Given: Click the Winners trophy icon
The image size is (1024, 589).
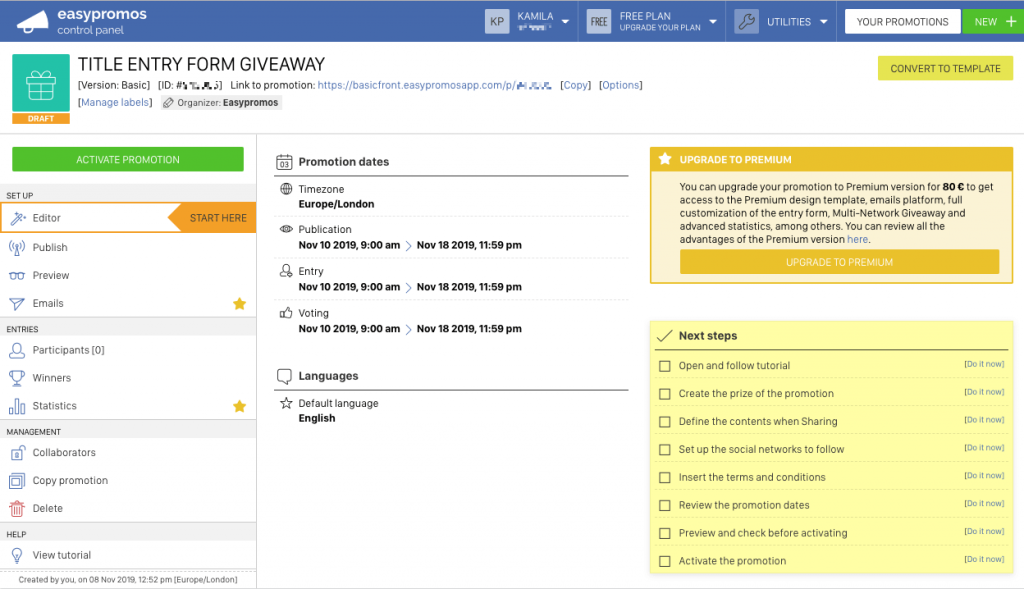Looking at the screenshot, I should (17, 378).
